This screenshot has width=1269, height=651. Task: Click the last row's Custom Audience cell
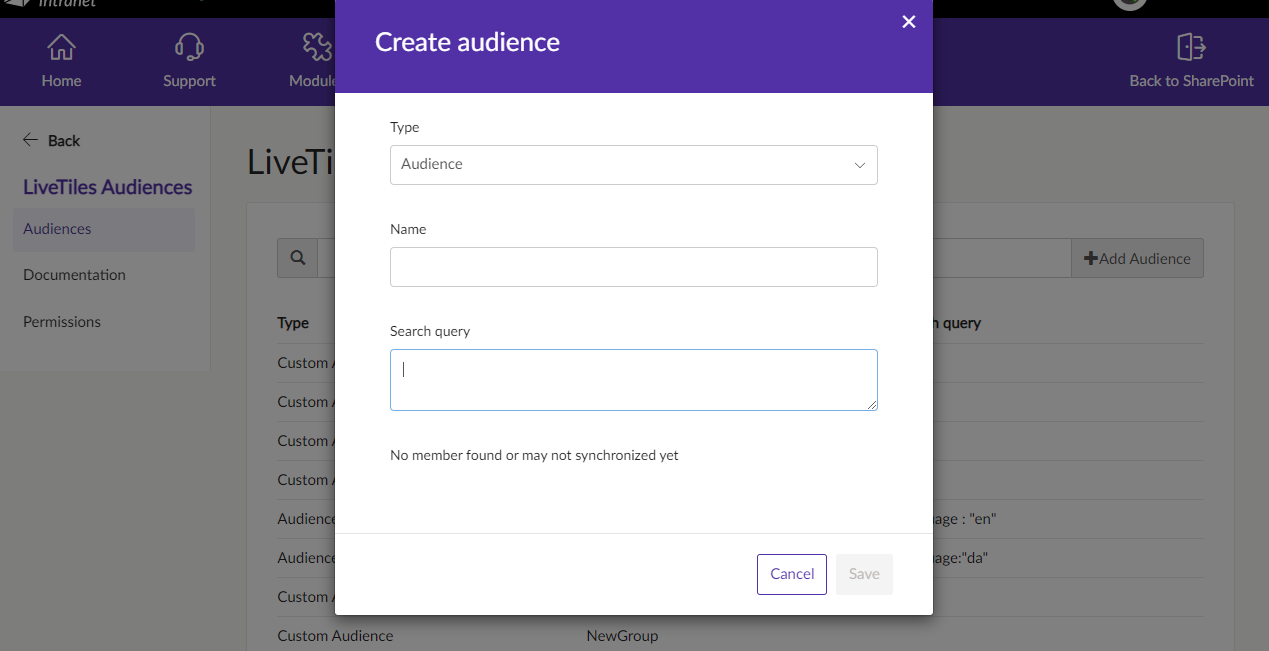coord(335,636)
